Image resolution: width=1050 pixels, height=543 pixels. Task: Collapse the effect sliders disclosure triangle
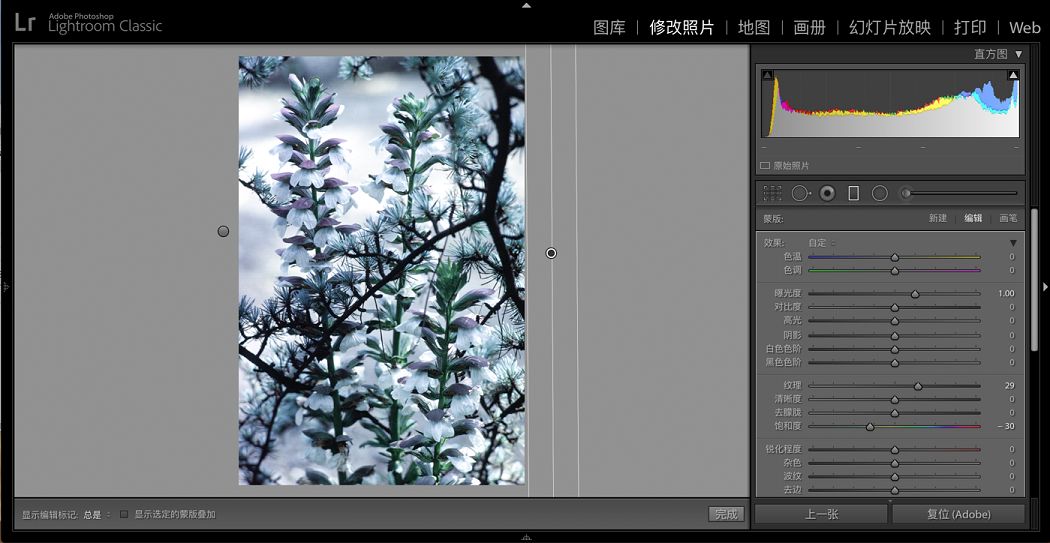point(1013,243)
